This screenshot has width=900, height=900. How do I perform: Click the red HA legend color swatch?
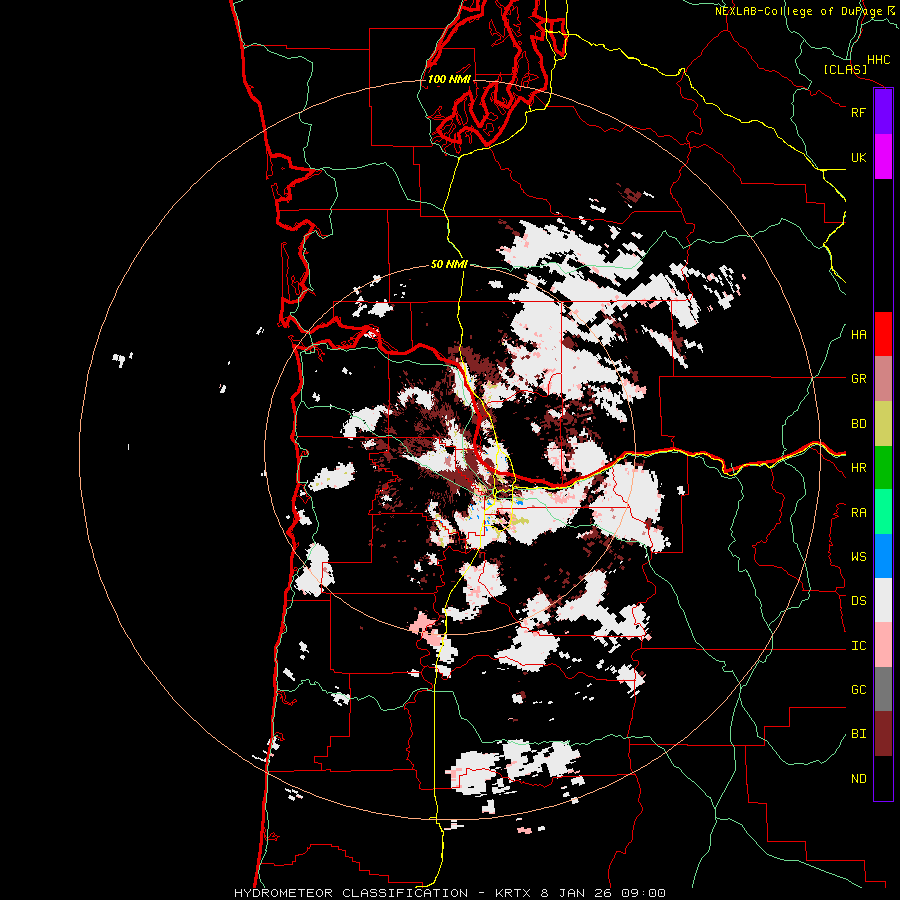pyautogui.click(x=883, y=334)
